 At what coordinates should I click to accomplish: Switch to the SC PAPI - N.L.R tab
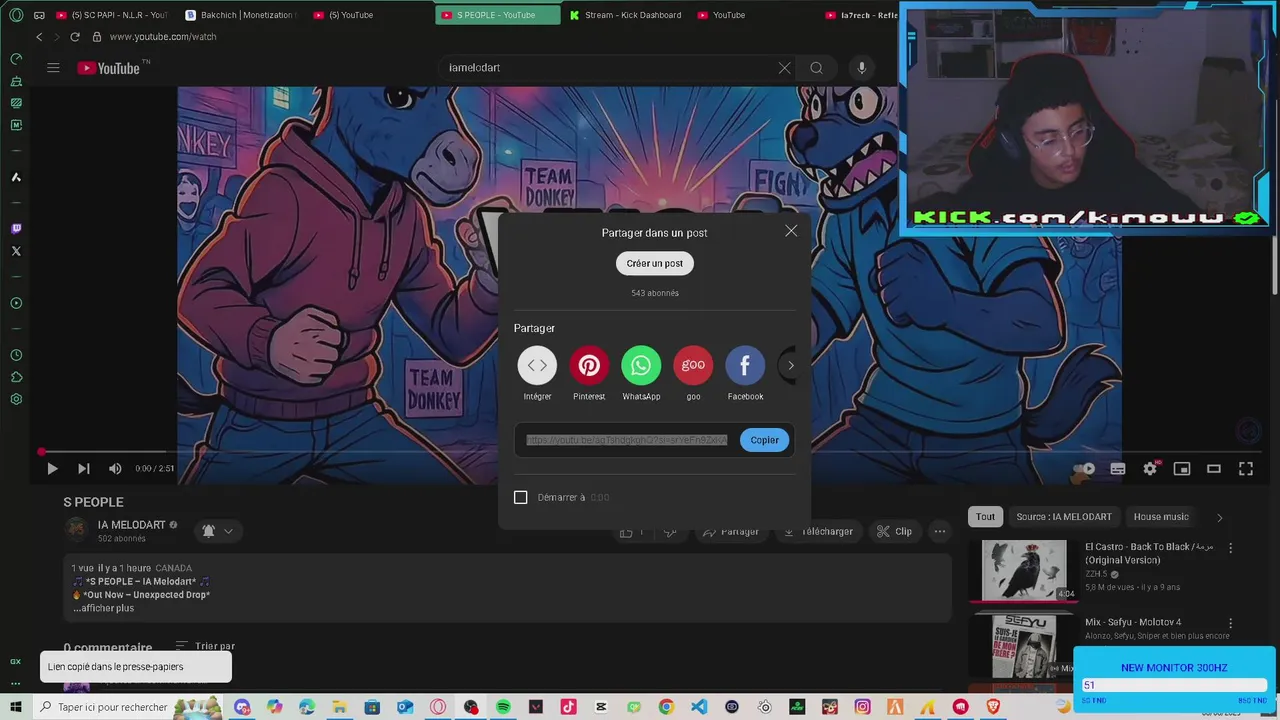point(112,15)
